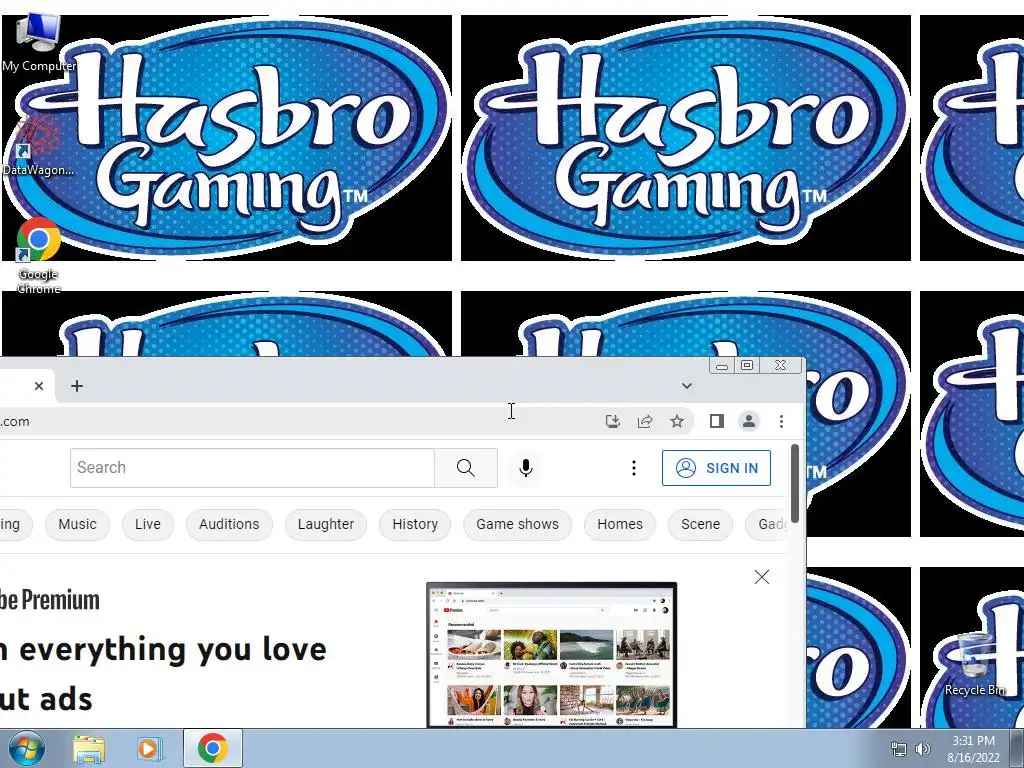Bookmark this page with star icon

(677, 421)
